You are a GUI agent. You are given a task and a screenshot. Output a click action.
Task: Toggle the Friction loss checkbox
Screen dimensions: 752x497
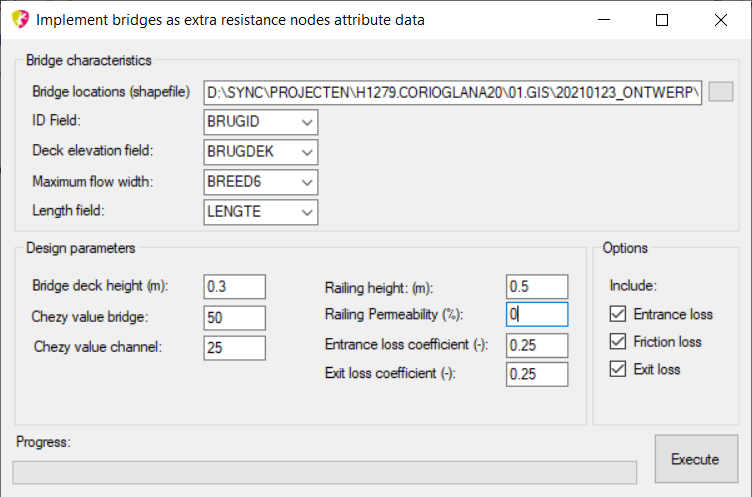click(619, 342)
